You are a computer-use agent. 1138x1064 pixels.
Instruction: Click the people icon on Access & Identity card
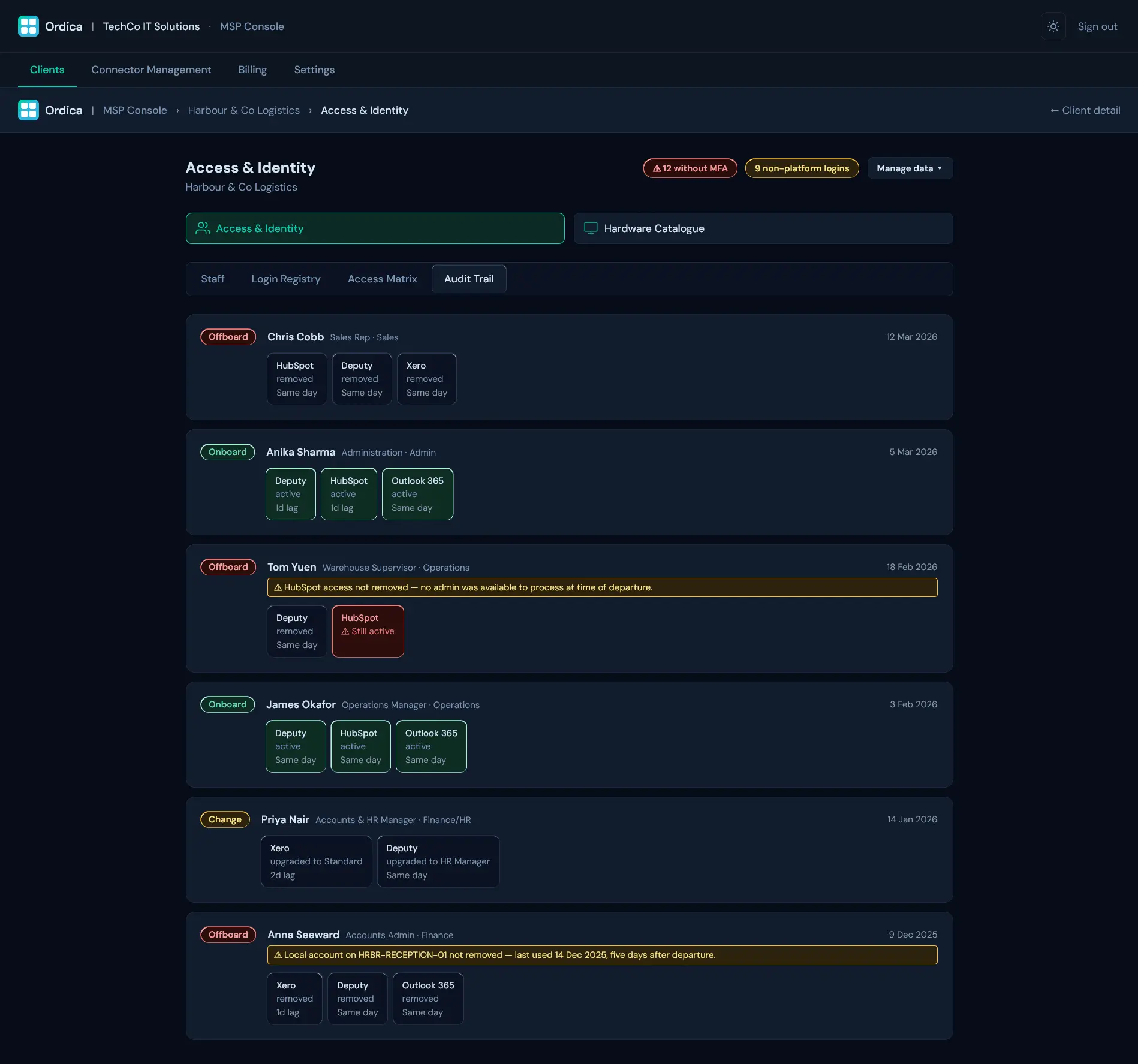click(203, 228)
